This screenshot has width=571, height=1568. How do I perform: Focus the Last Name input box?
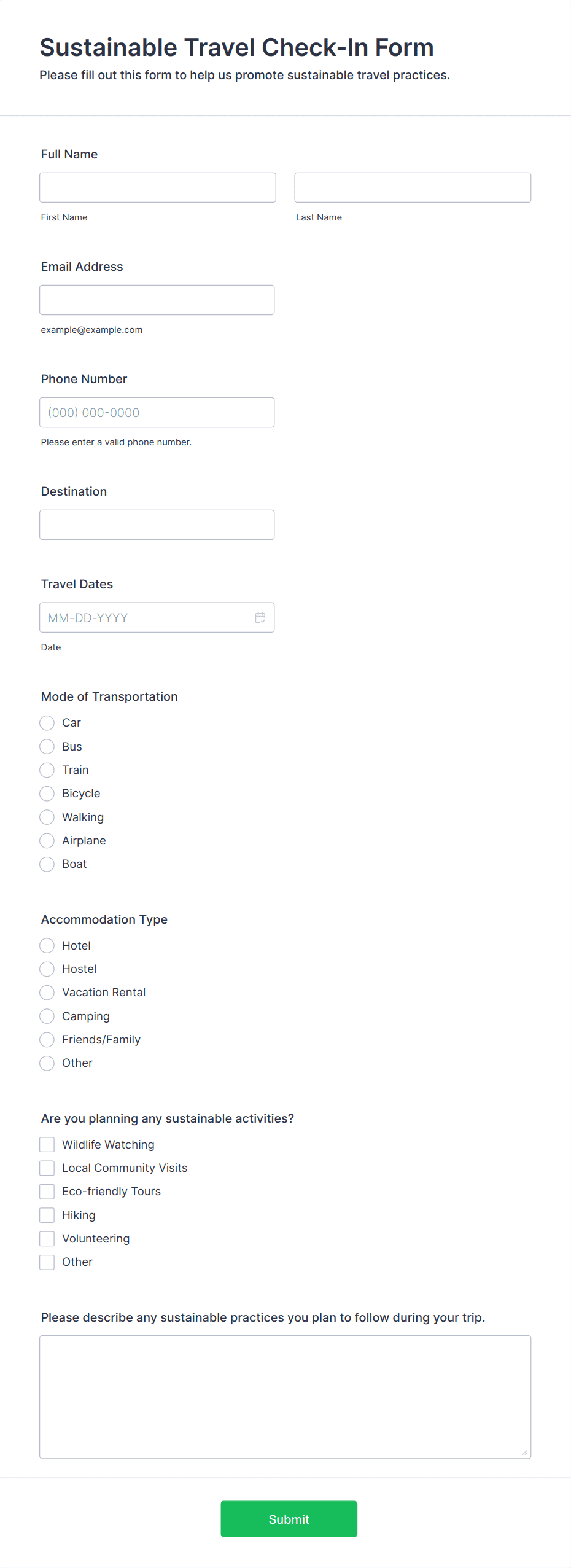[x=413, y=187]
